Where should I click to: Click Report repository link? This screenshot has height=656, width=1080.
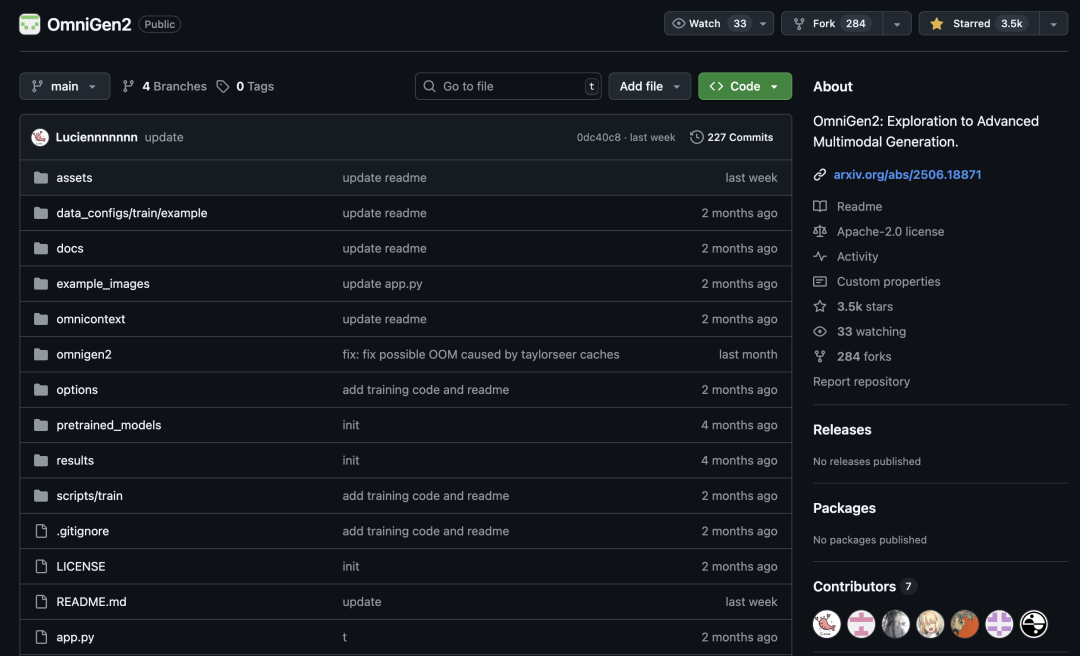pyautogui.click(x=861, y=381)
